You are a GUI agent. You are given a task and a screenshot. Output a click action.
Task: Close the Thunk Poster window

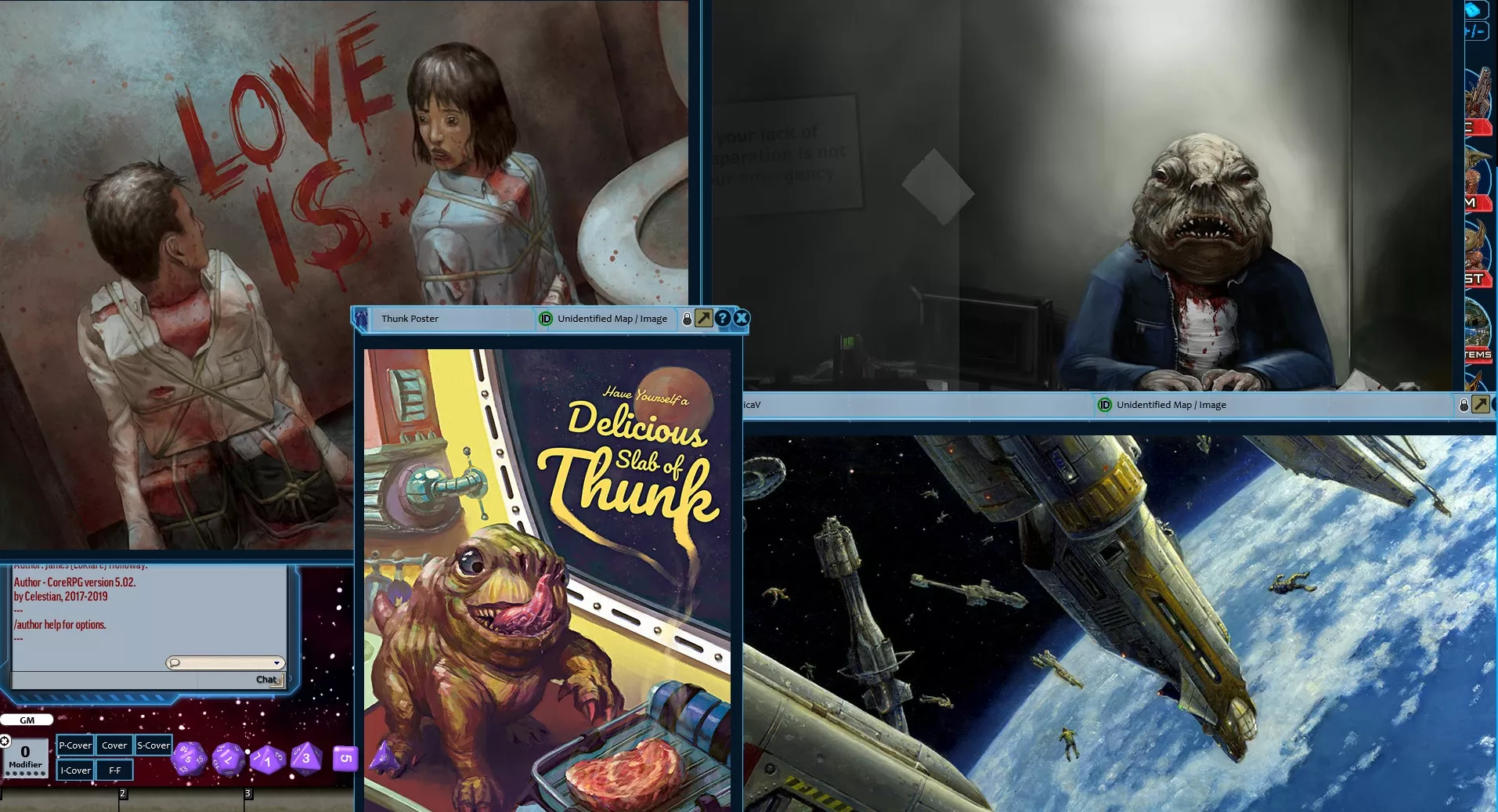tap(741, 318)
